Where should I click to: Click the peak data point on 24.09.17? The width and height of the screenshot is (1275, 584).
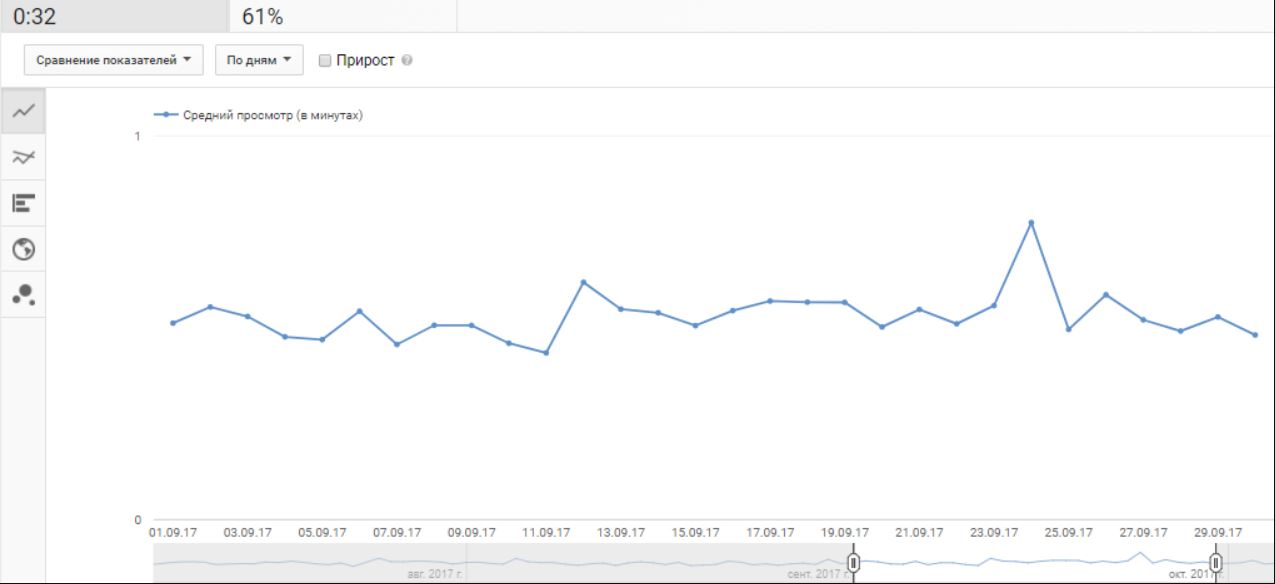click(x=1031, y=222)
